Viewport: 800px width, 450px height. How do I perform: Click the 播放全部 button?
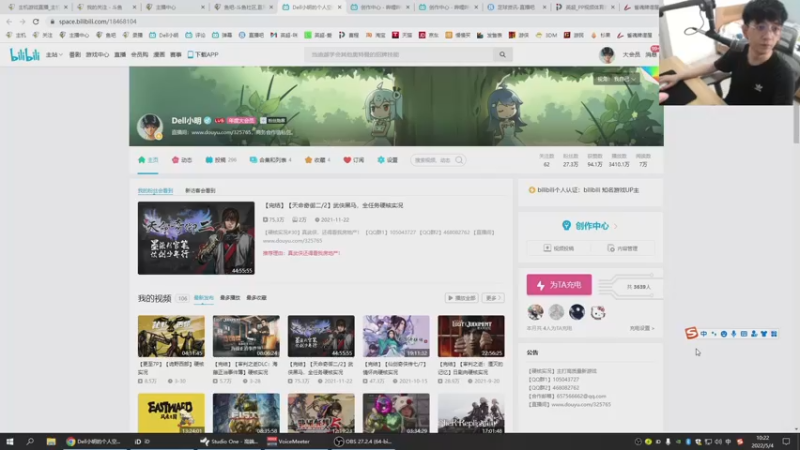pos(461,298)
